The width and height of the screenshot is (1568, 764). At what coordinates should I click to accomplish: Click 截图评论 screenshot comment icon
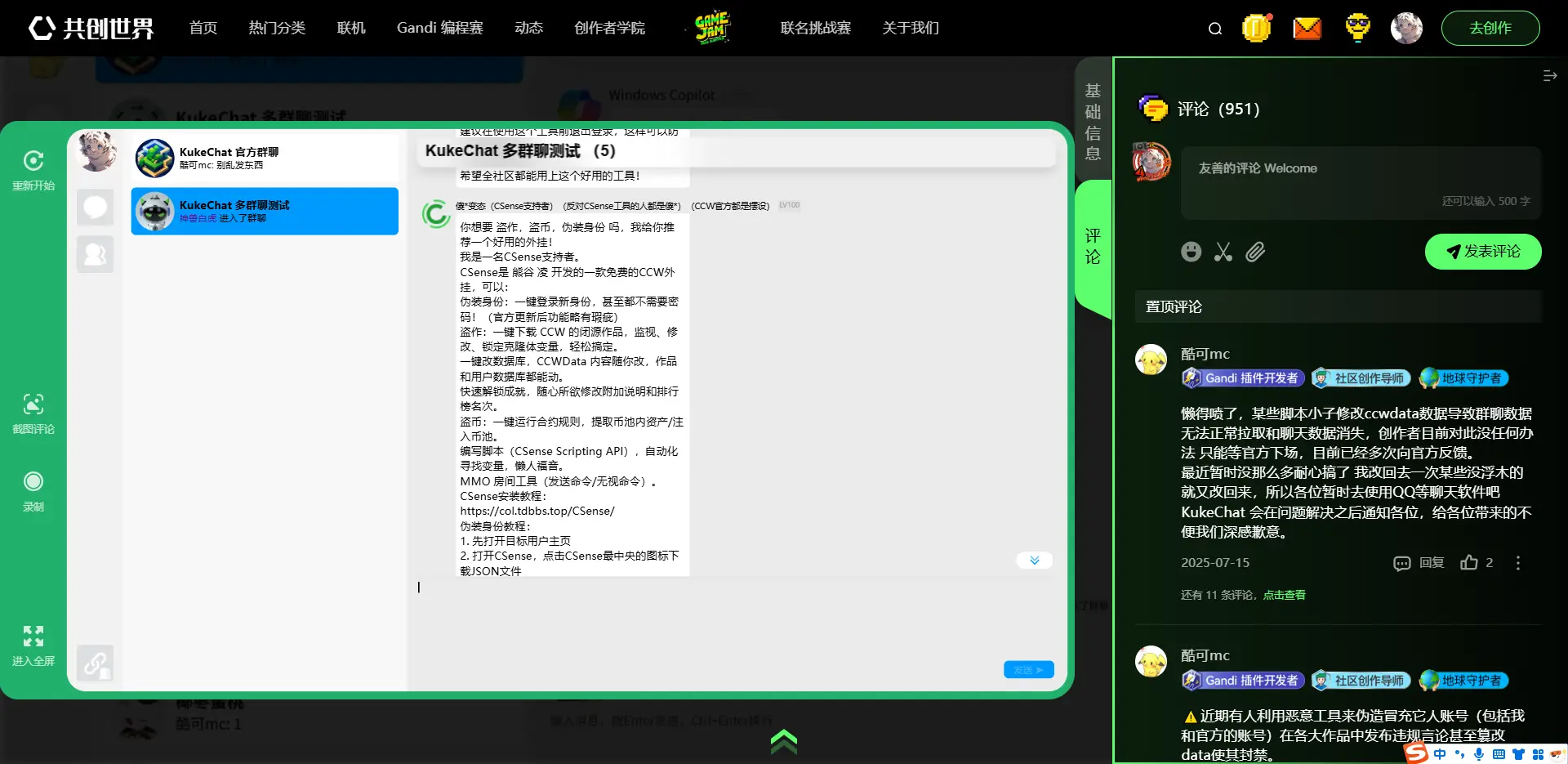tap(33, 413)
